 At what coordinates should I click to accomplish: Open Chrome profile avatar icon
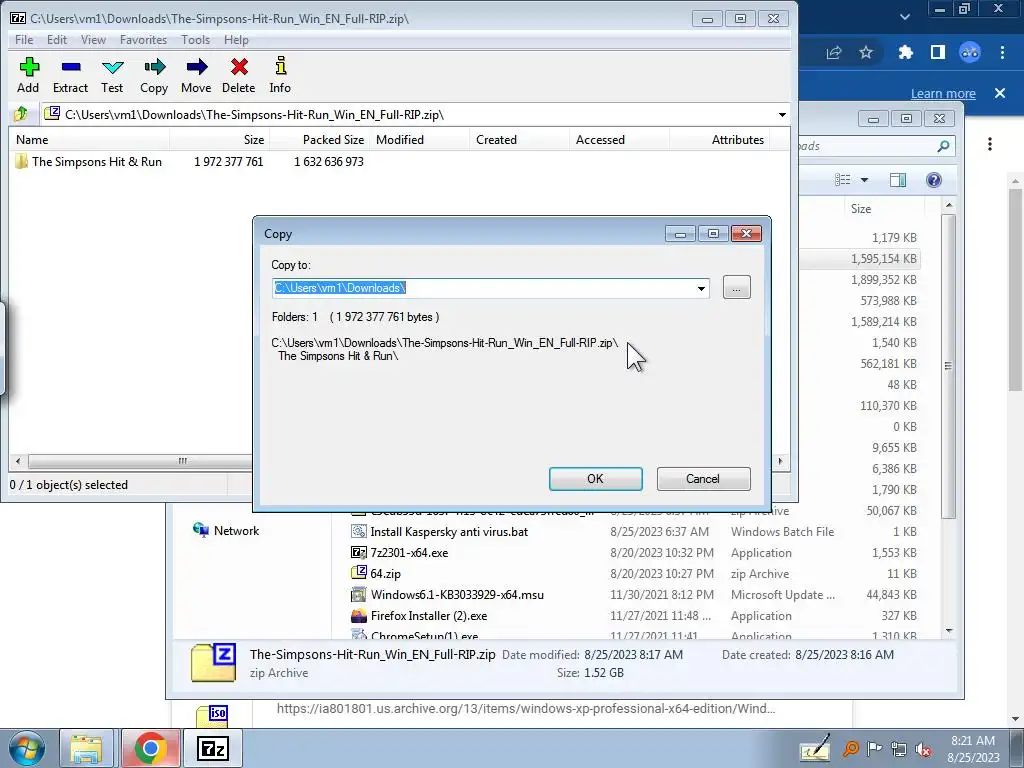point(970,52)
